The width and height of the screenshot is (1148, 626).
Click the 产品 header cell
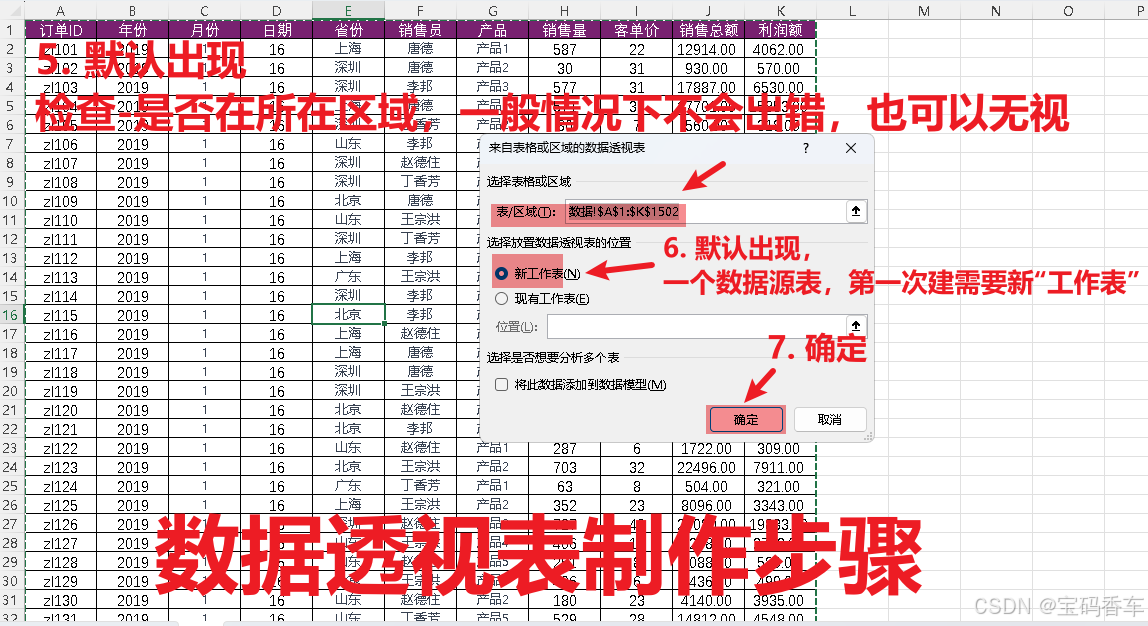492,30
